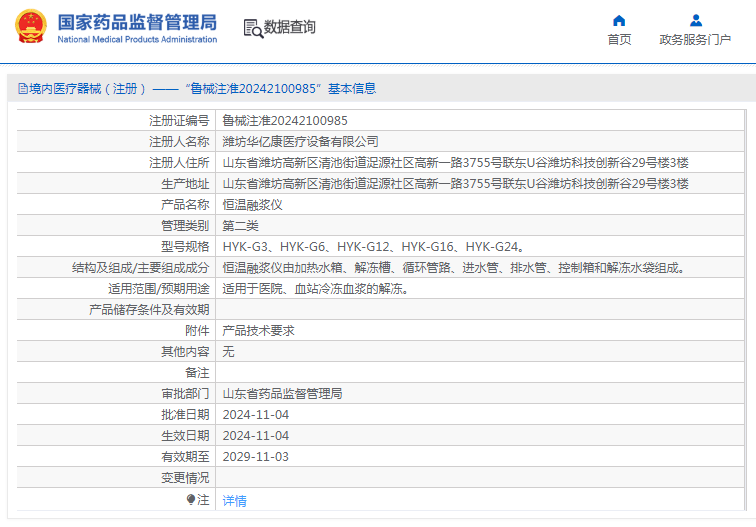This screenshot has height=527, width=756.
Task: Click the 管理类别 label
Action: [x=185, y=226]
